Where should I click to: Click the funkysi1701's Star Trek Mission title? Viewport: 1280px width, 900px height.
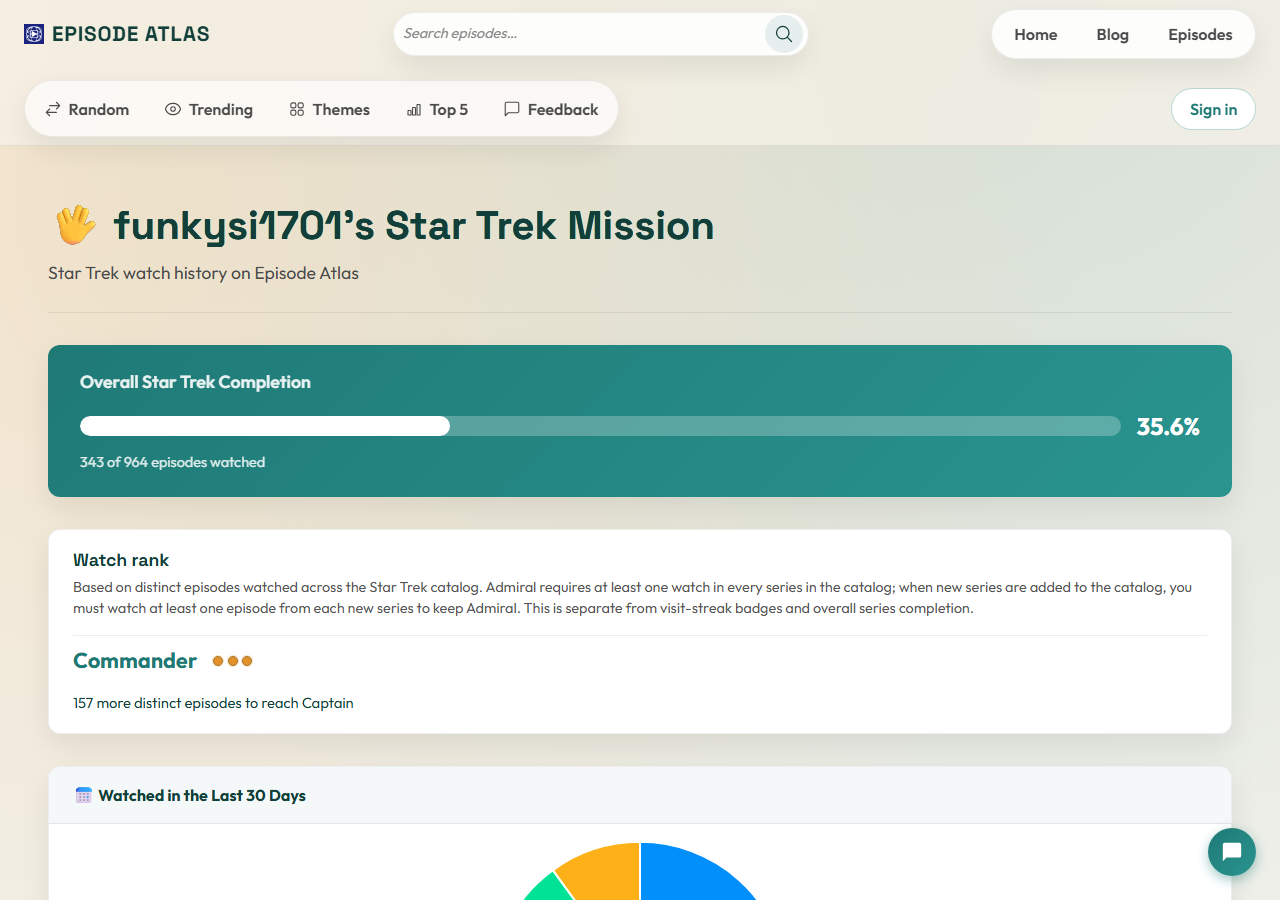414,226
